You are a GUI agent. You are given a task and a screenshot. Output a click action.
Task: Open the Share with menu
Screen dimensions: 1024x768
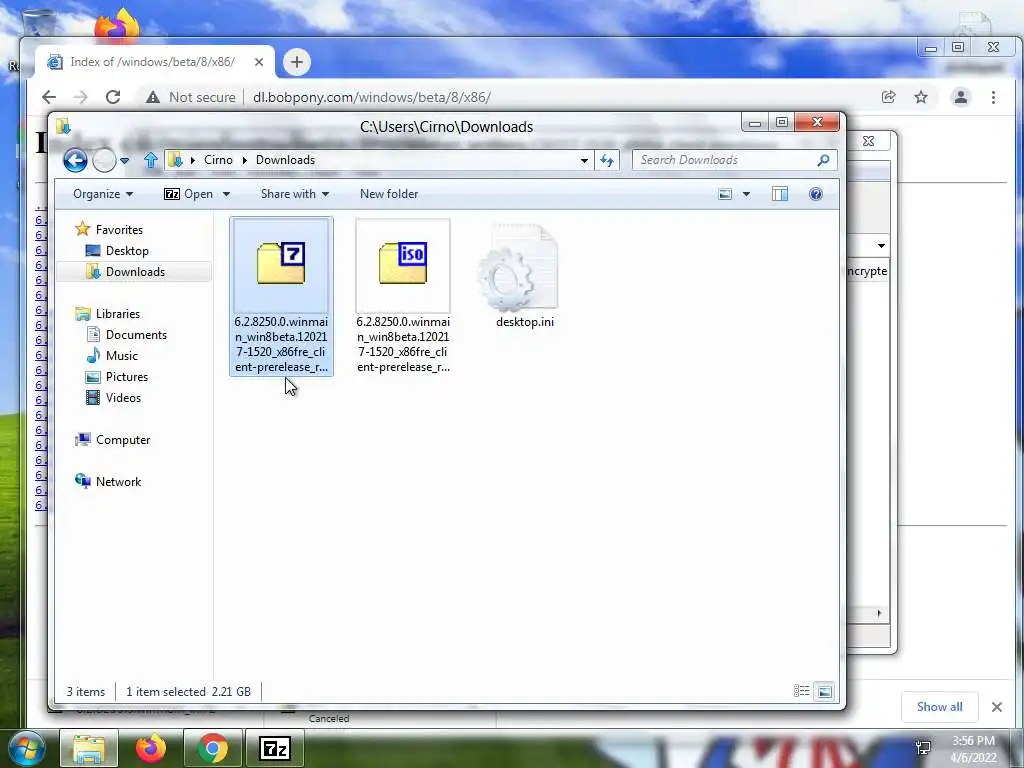coord(295,194)
